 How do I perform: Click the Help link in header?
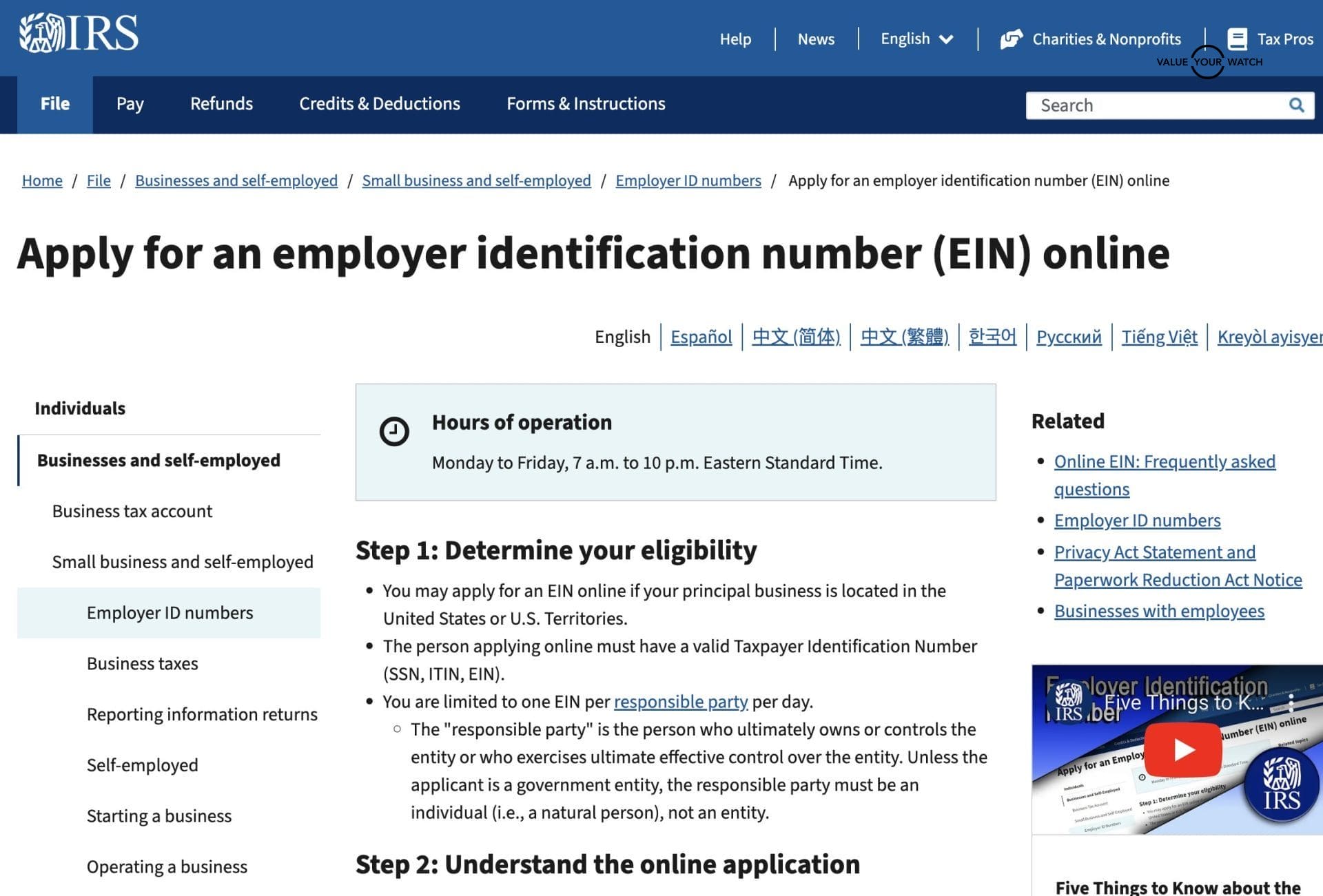click(735, 39)
